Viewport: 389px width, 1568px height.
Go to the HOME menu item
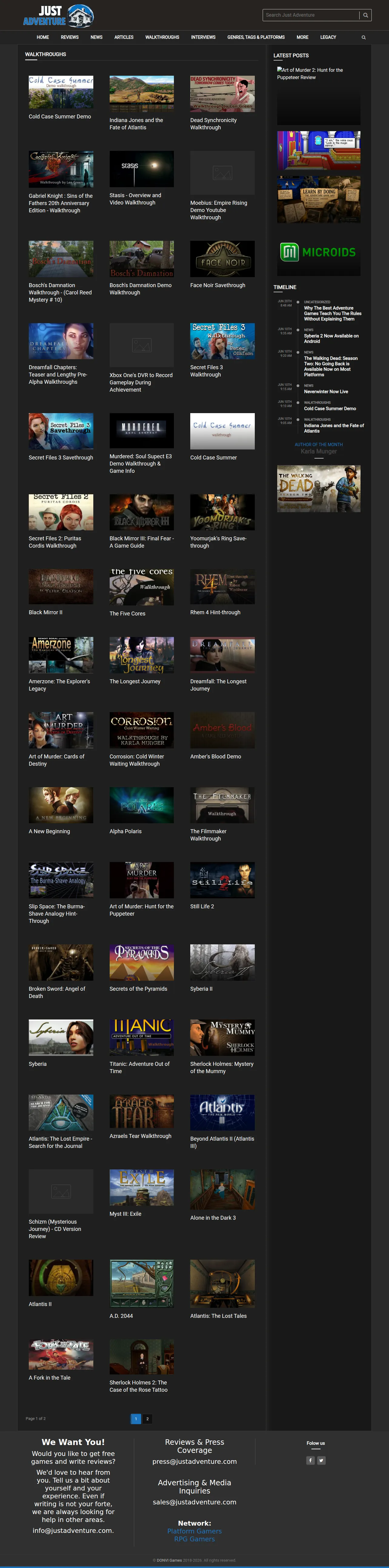43,37
